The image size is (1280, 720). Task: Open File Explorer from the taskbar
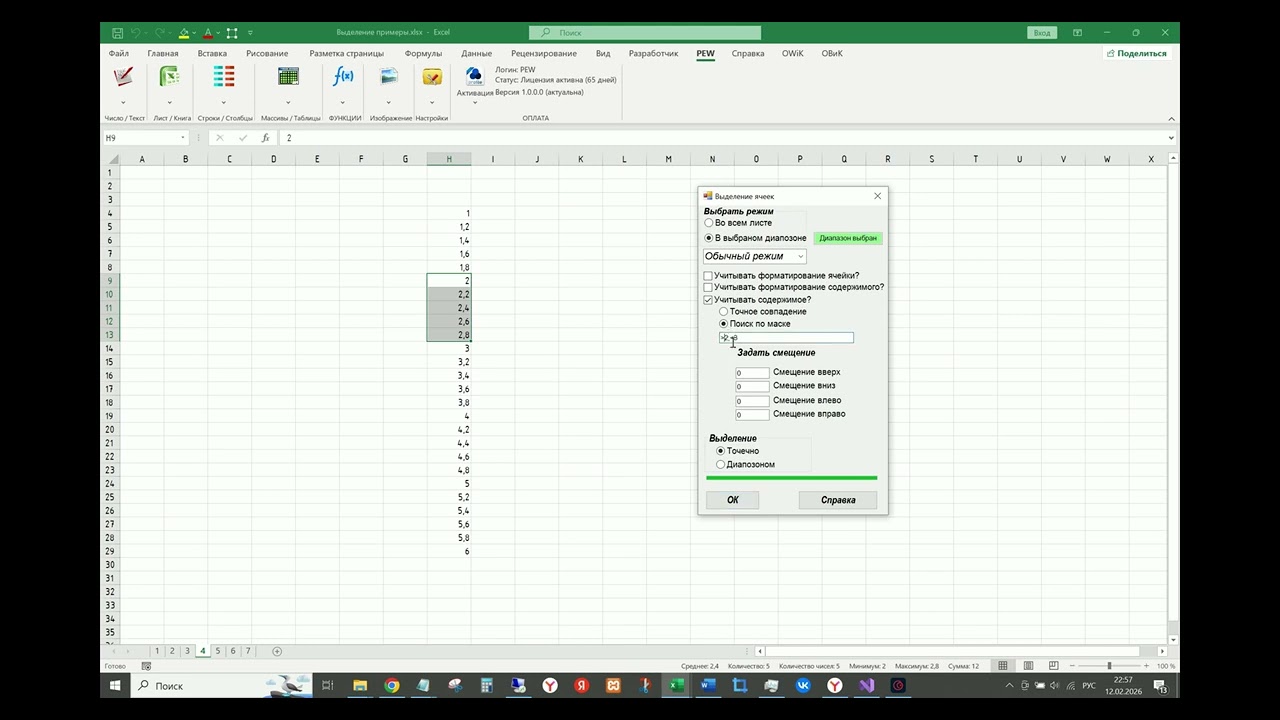coord(360,686)
